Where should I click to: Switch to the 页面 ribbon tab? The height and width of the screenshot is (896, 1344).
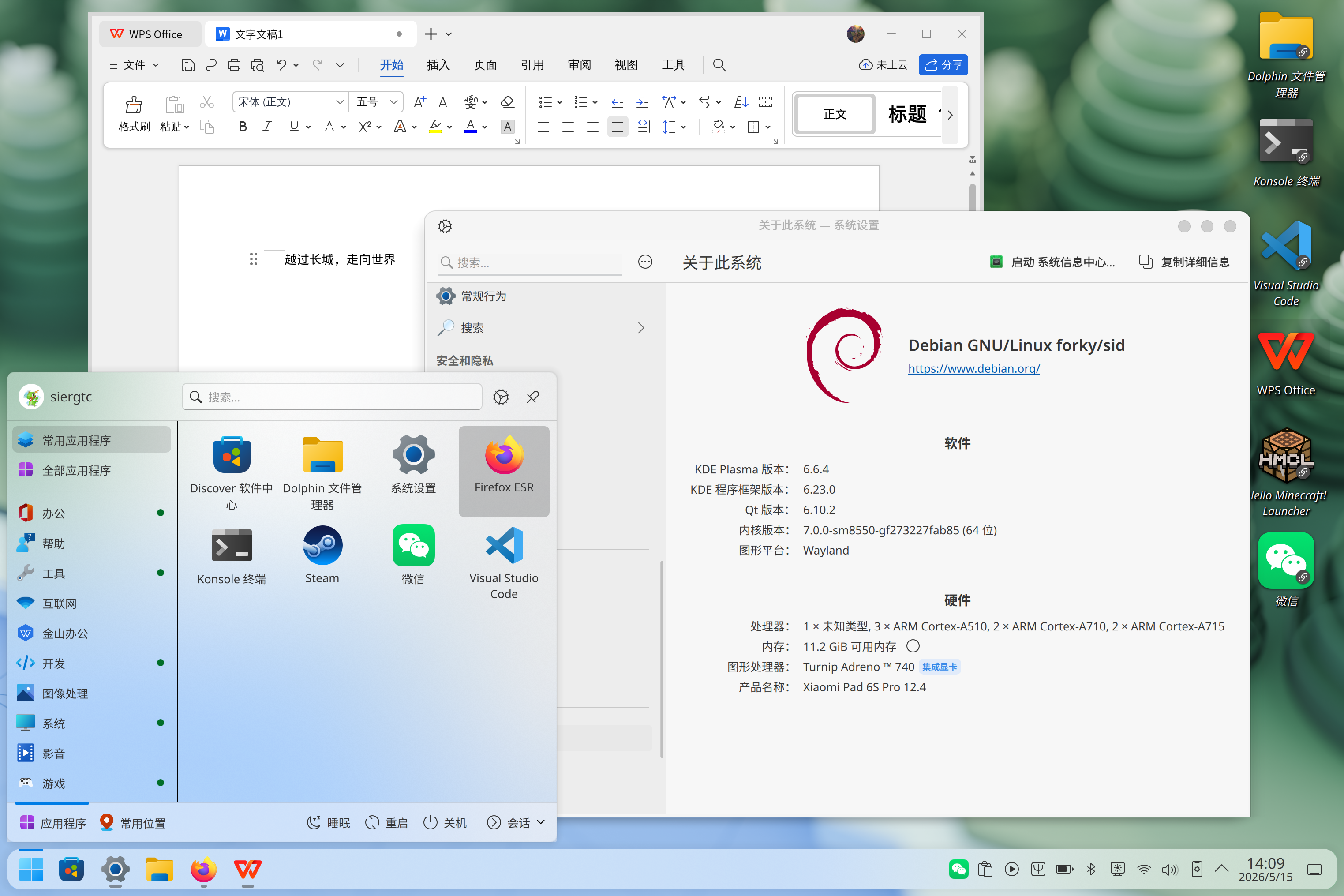(486, 65)
